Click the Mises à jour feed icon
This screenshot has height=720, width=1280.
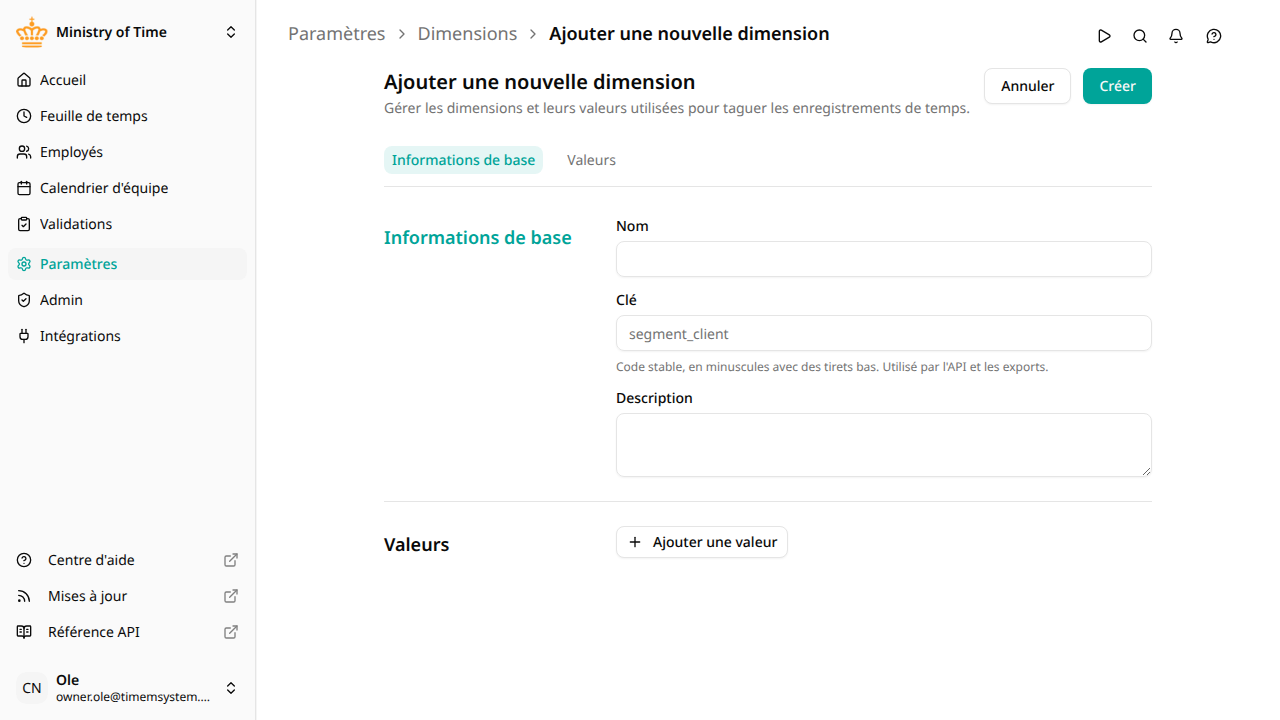pyautogui.click(x=24, y=596)
